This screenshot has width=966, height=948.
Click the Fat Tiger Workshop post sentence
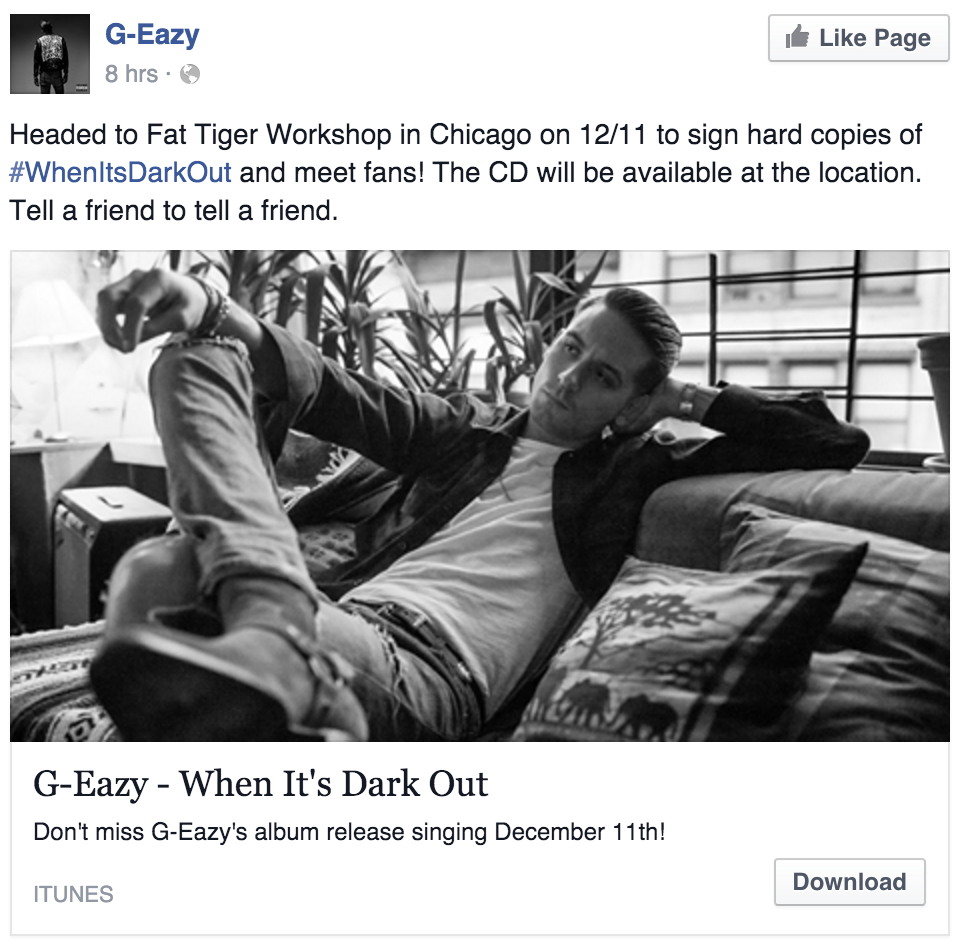coord(465,135)
